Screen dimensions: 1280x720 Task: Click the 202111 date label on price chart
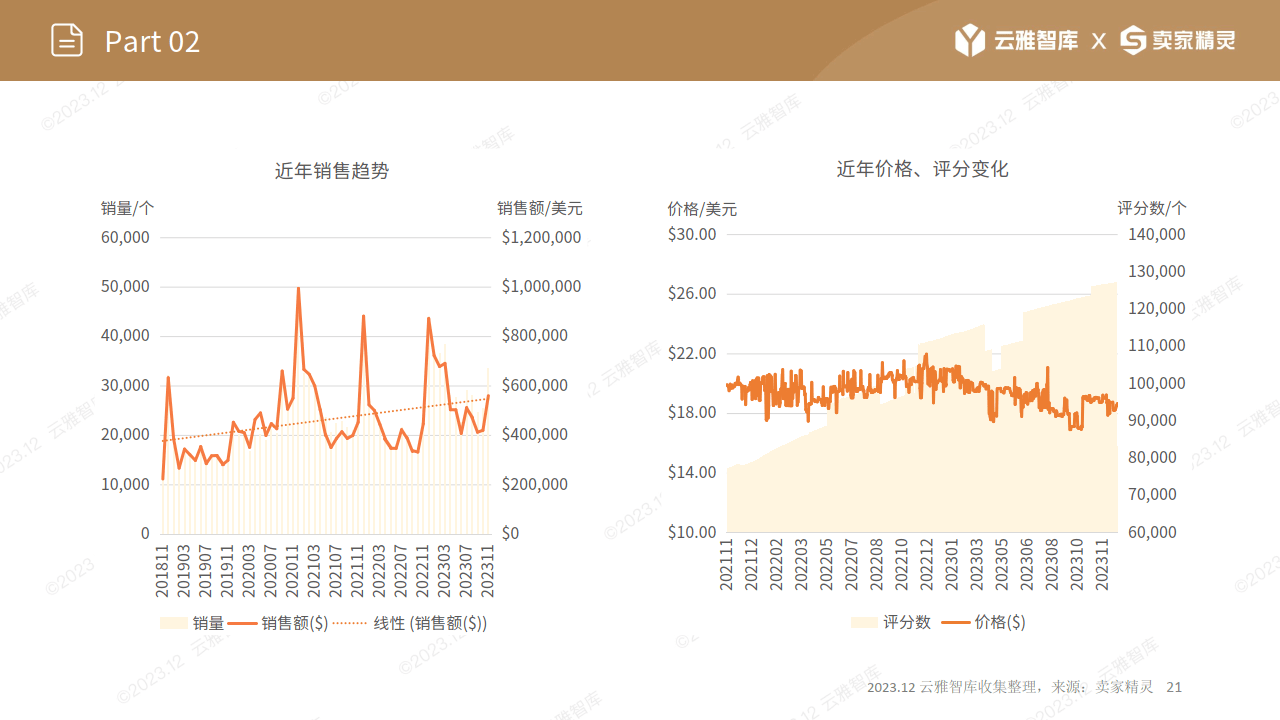[727, 564]
